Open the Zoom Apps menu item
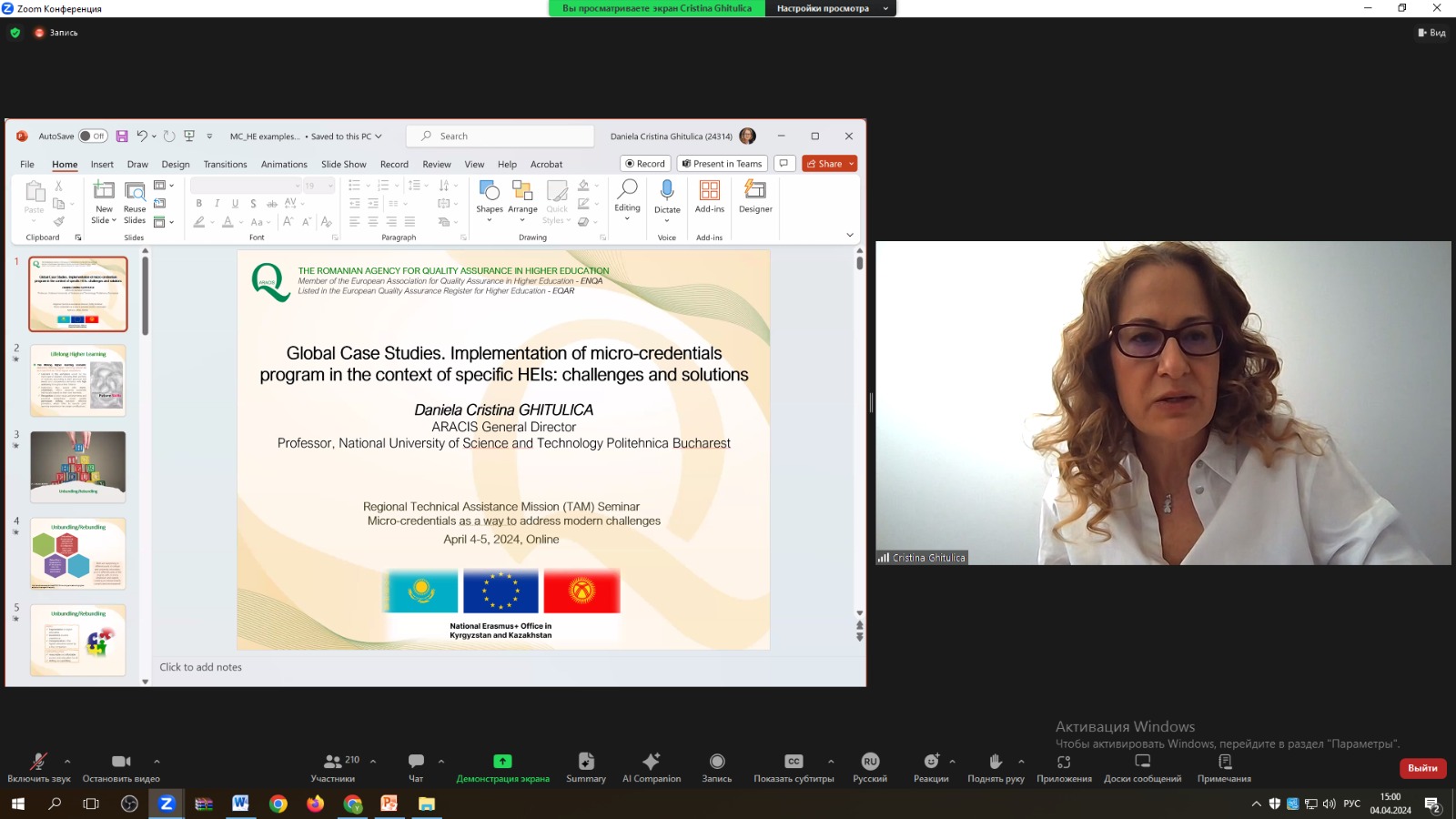 point(1064,762)
